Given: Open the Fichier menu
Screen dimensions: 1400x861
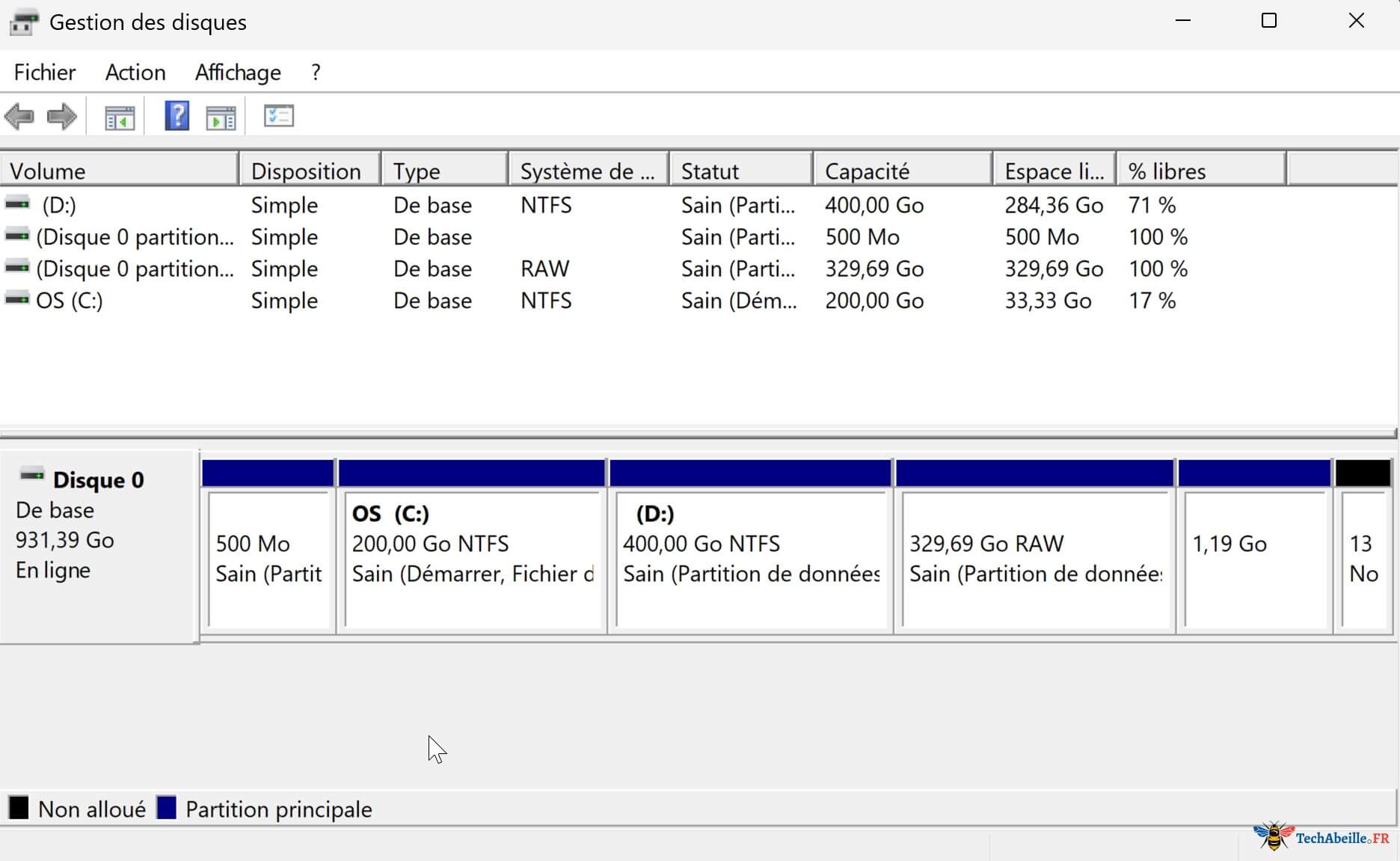Looking at the screenshot, I should 45,73.
